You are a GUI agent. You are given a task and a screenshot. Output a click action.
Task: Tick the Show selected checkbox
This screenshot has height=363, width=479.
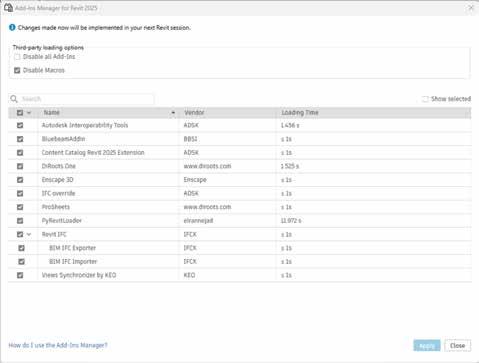click(x=425, y=99)
